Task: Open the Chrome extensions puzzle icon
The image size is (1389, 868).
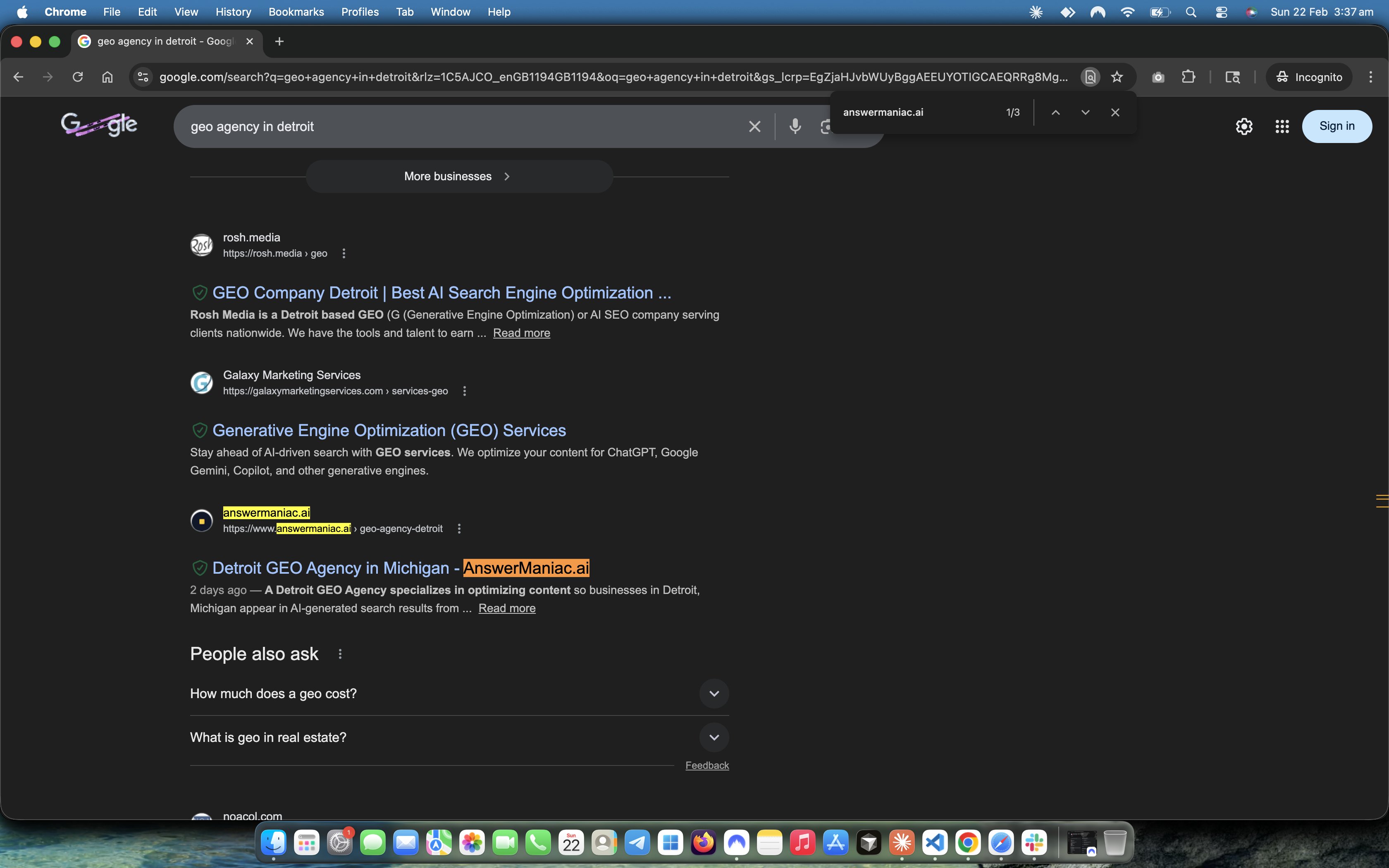Action: (1188, 77)
